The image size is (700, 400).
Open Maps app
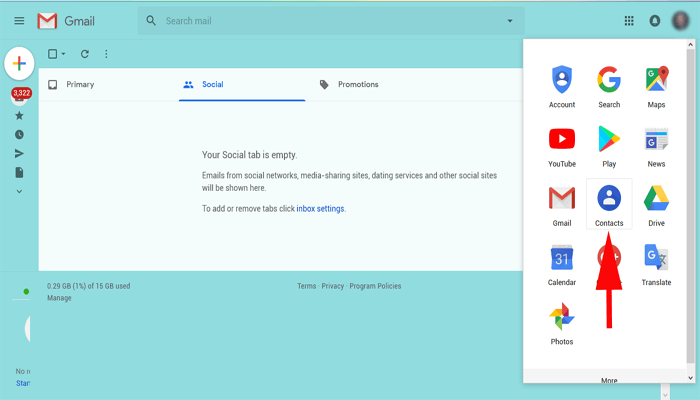[656, 87]
